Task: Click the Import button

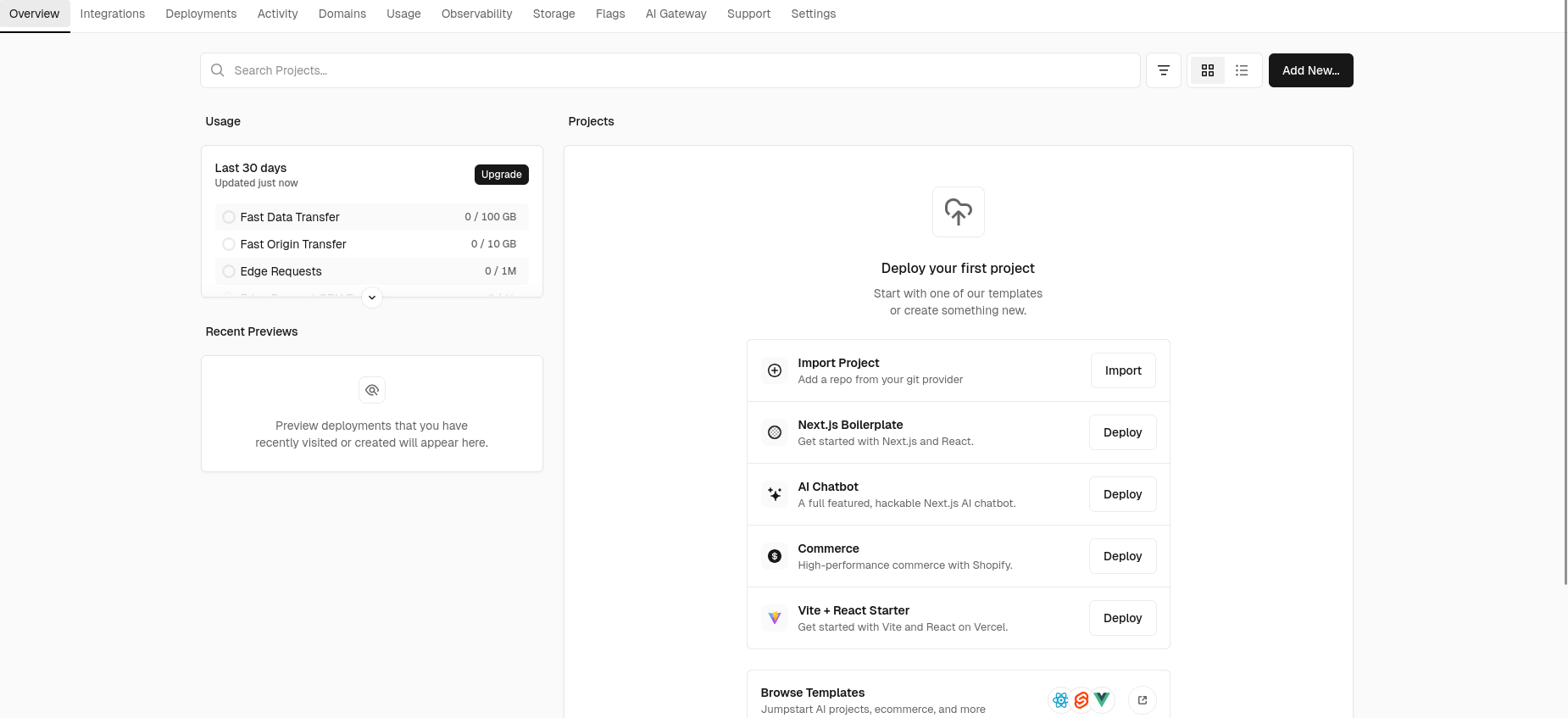Action: click(x=1123, y=370)
